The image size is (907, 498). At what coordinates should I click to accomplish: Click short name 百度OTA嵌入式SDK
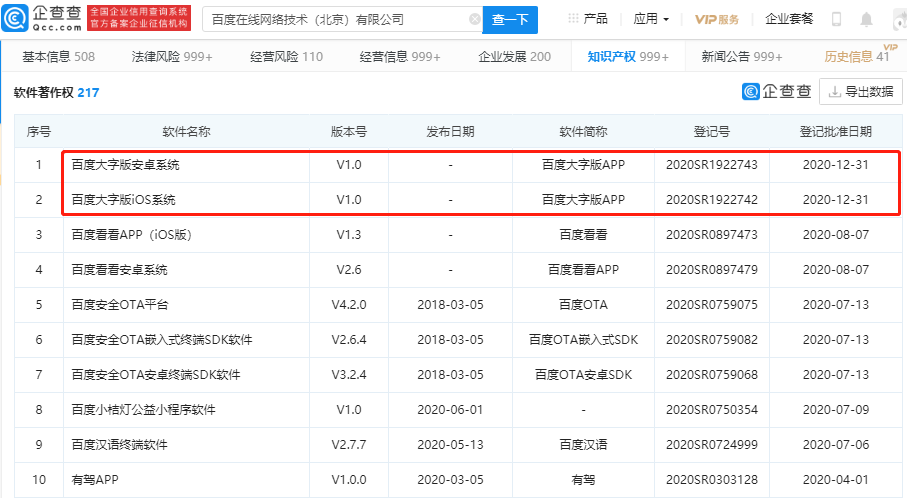[x=583, y=340]
